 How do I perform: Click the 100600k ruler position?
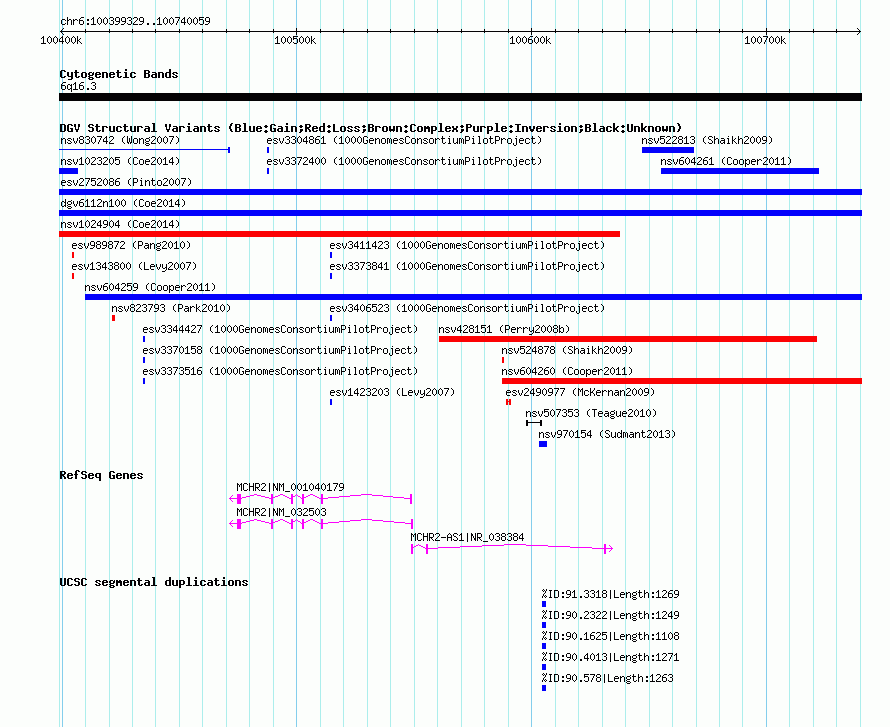point(530,40)
